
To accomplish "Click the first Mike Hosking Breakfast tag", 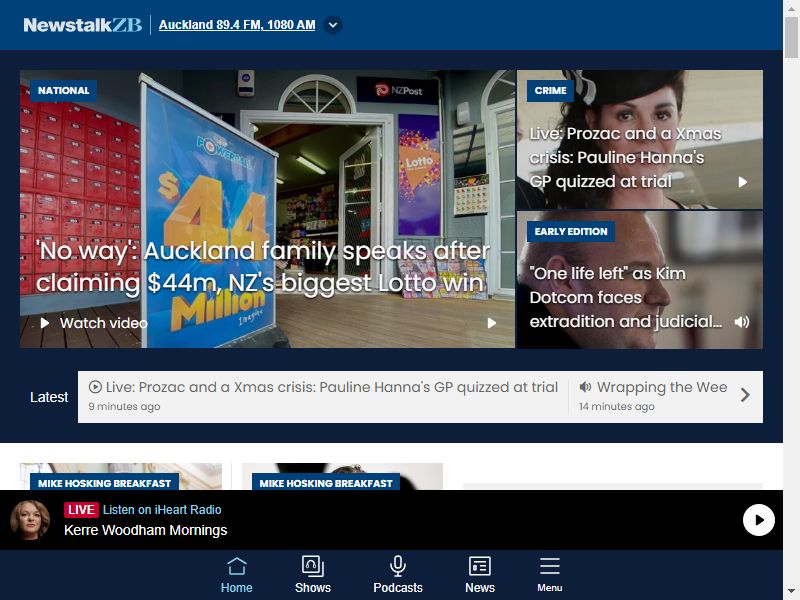I will click(104, 483).
